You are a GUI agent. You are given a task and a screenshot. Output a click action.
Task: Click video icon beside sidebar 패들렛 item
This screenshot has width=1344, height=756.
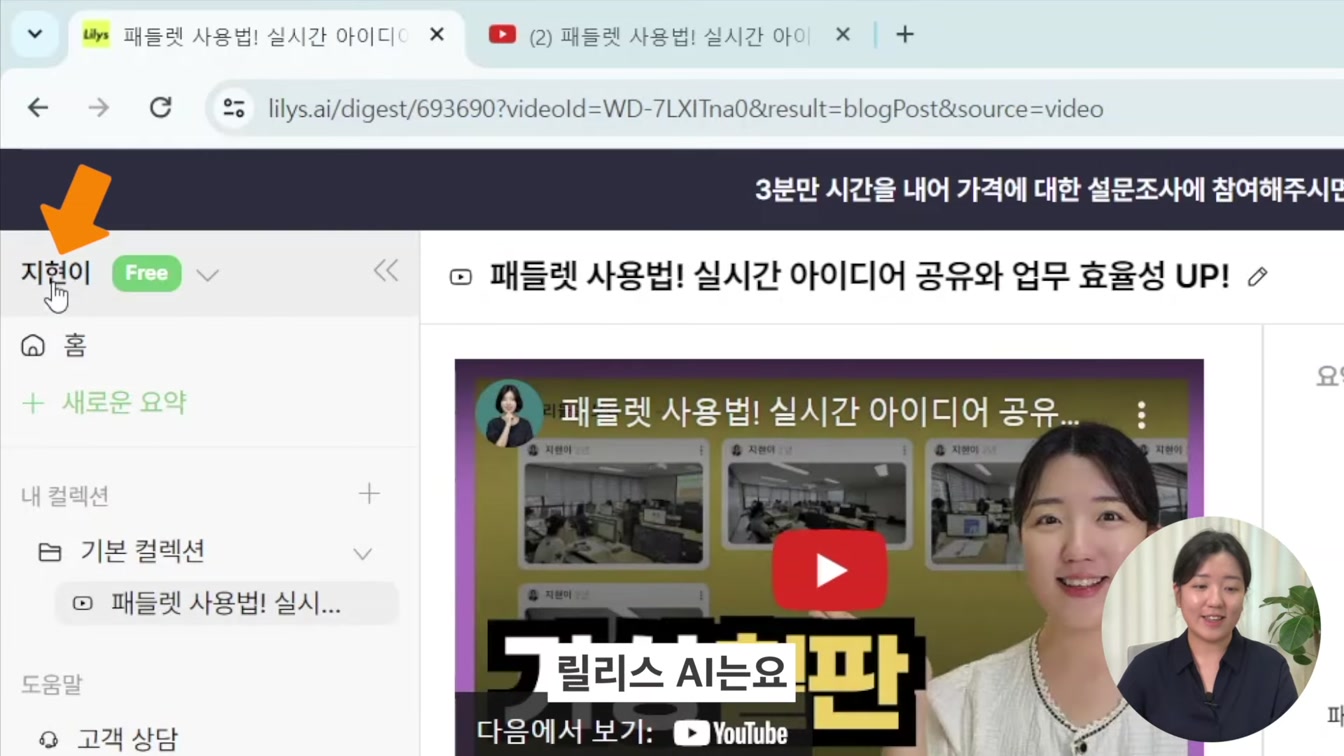coord(83,604)
